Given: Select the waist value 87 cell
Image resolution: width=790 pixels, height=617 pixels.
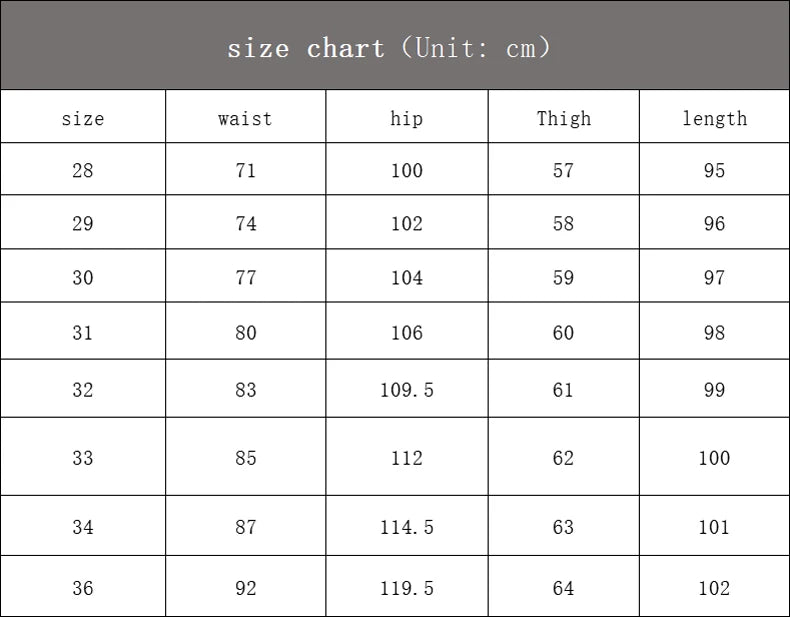Looking at the screenshot, I should point(245,527).
